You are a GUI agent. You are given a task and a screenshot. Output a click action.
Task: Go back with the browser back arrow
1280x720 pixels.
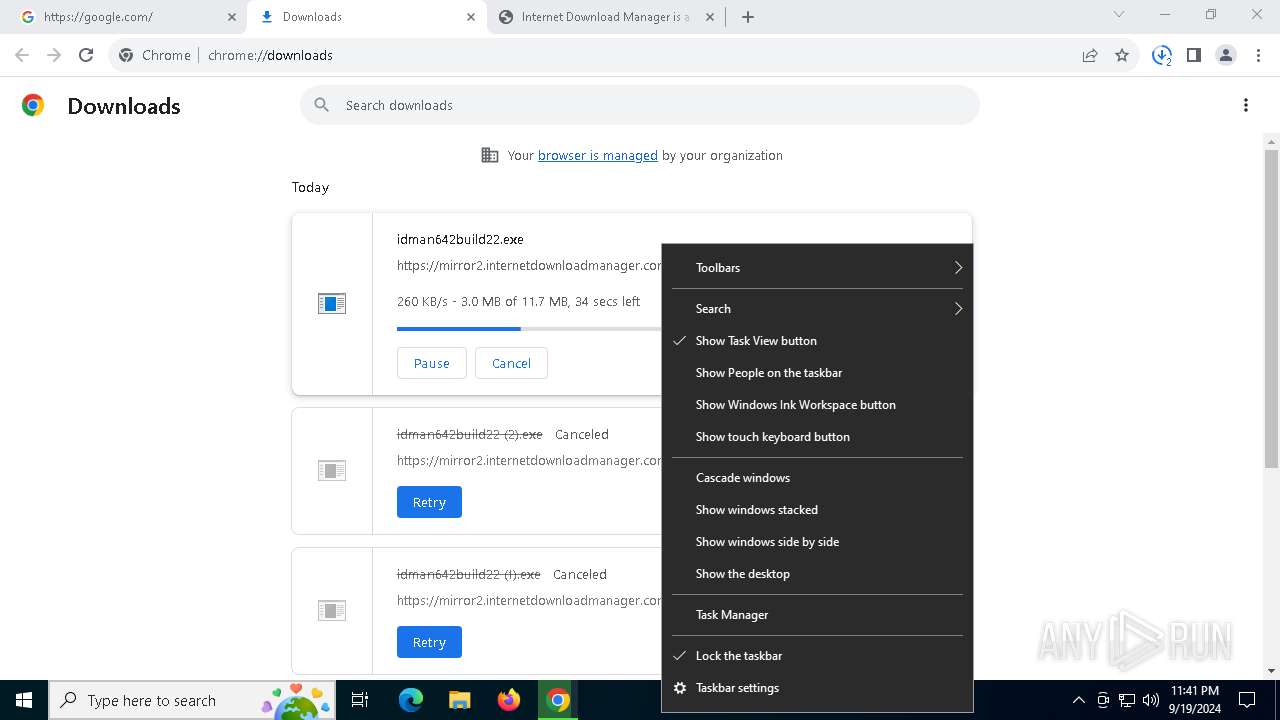coord(22,55)
